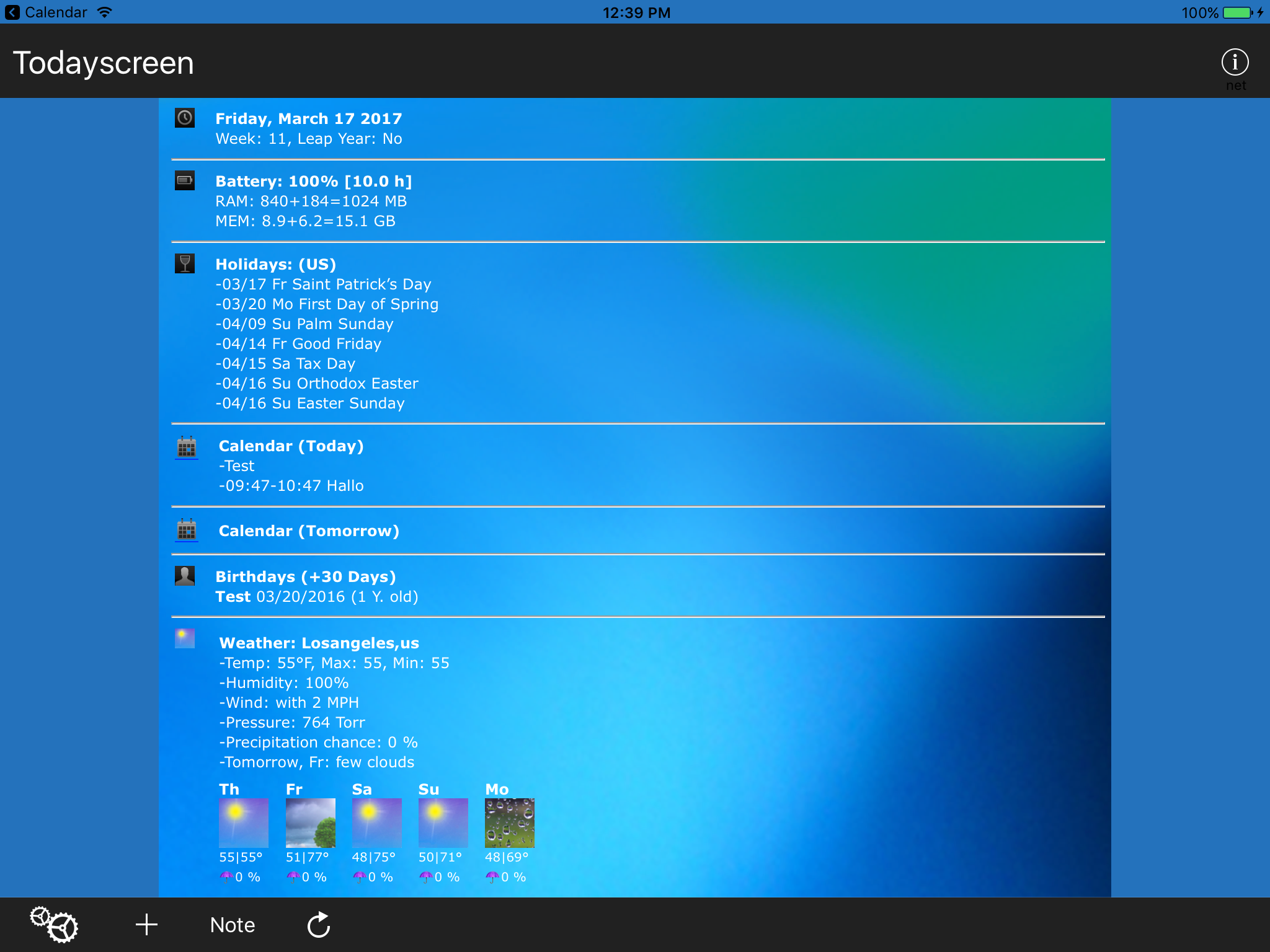Tap the wine glass holidays icon
Screen dimensions: 1270x952
tap(185, 263)
